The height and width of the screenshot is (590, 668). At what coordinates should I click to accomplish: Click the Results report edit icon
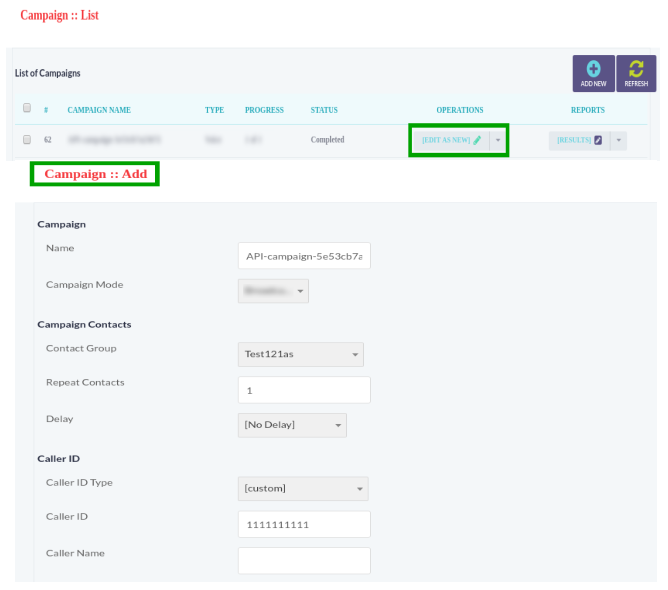[x=598, y=141]
